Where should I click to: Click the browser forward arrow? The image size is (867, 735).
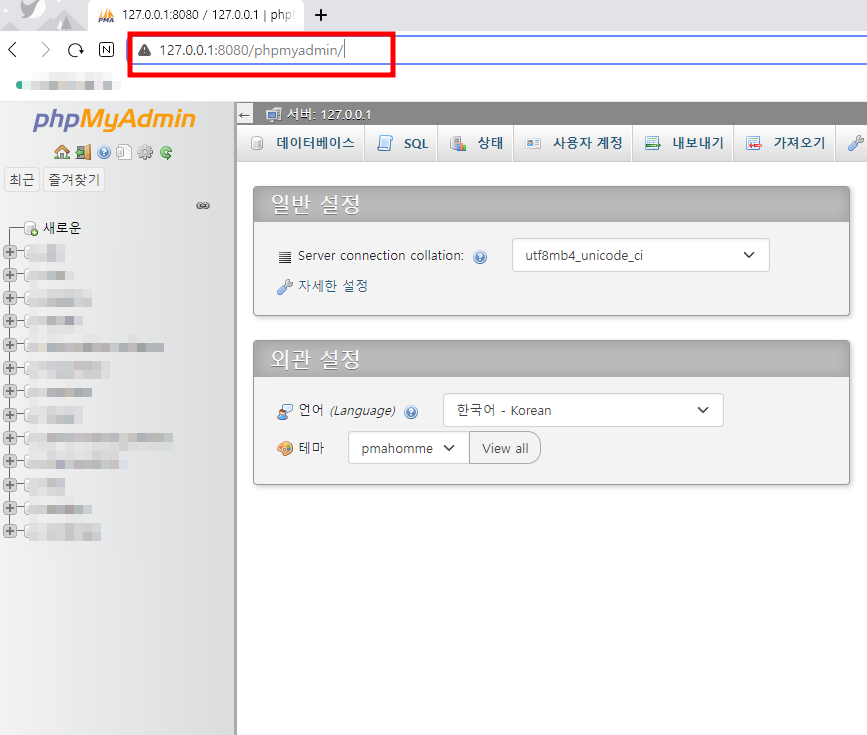(x=45, y=50)
